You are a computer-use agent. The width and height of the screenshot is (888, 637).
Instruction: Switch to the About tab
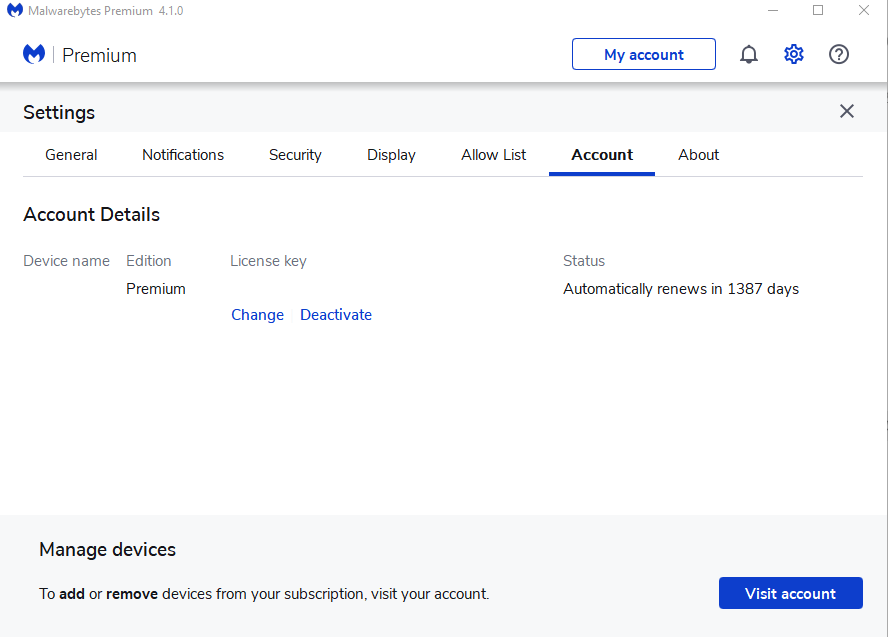pos(698,155)
